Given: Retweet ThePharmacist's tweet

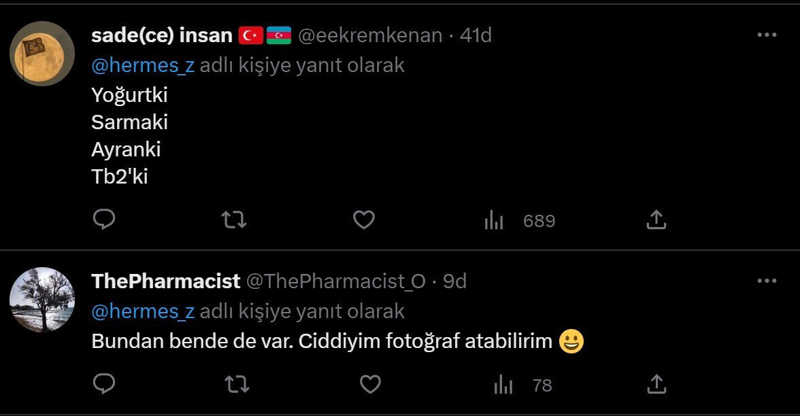Looking at the screenshot, I should coord(234,383).
